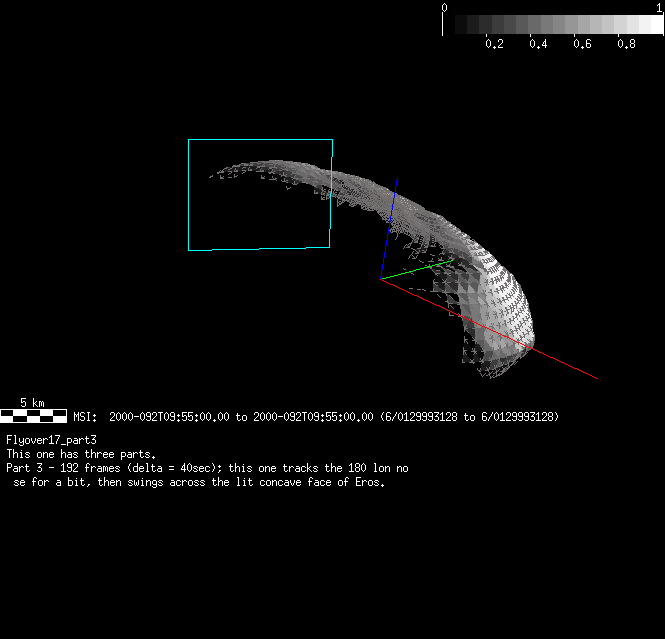The width and height of the screenshot is (665, 639).
Task: Click the 5 km checkered scale bar
Action: [x=34, y=416]
